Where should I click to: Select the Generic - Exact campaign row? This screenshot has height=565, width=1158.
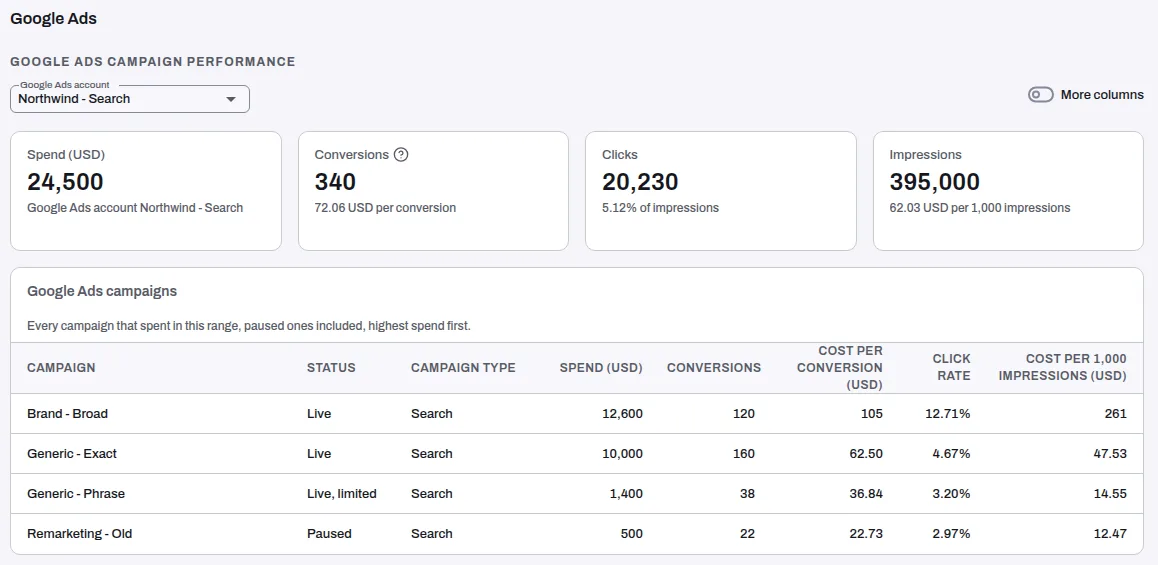[x=578, y=453]
